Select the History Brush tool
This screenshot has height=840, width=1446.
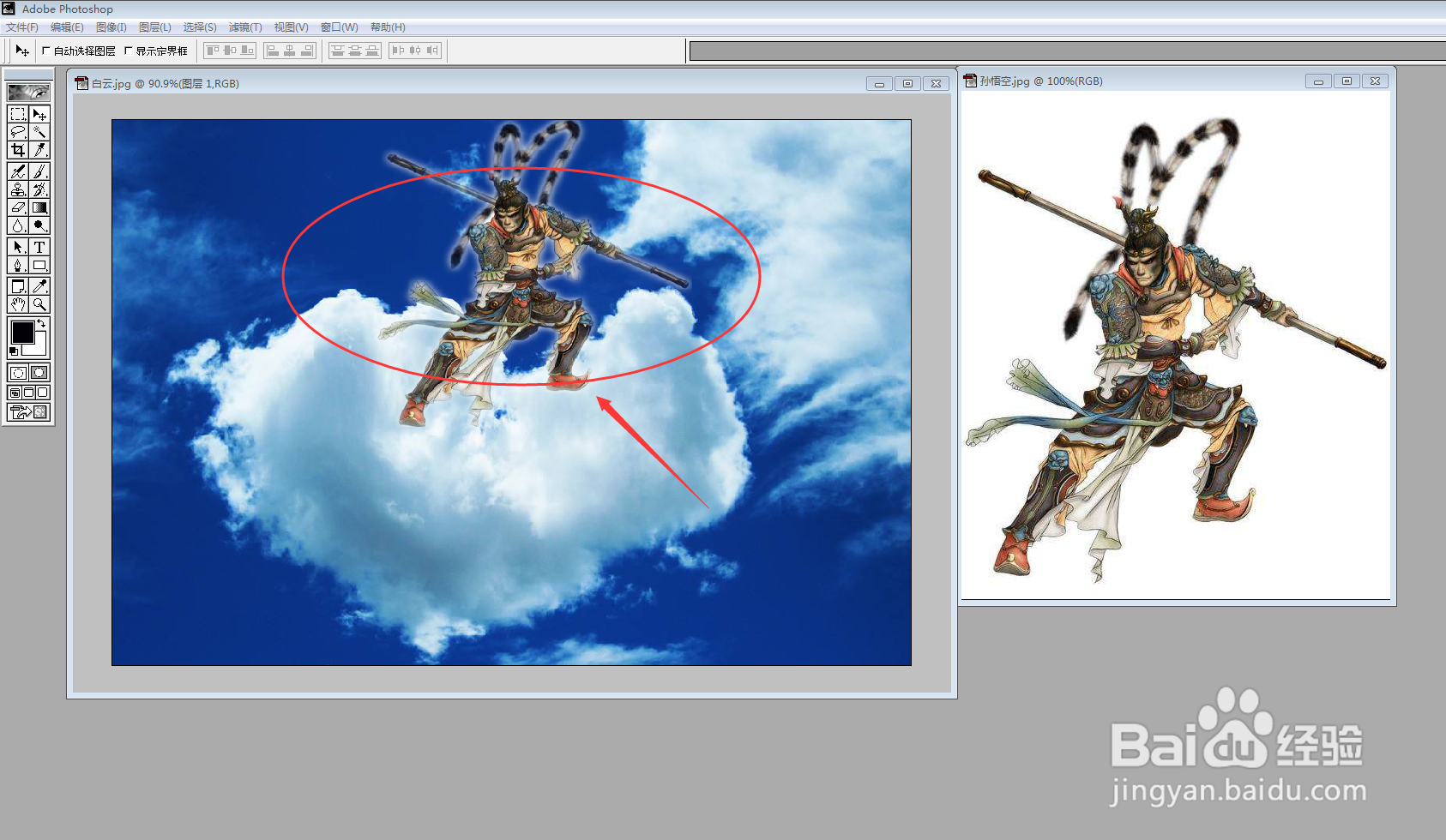point(39,189)
